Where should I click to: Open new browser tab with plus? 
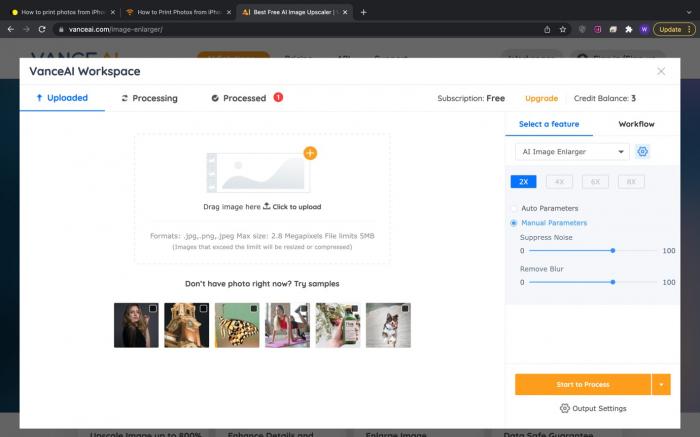363,12
